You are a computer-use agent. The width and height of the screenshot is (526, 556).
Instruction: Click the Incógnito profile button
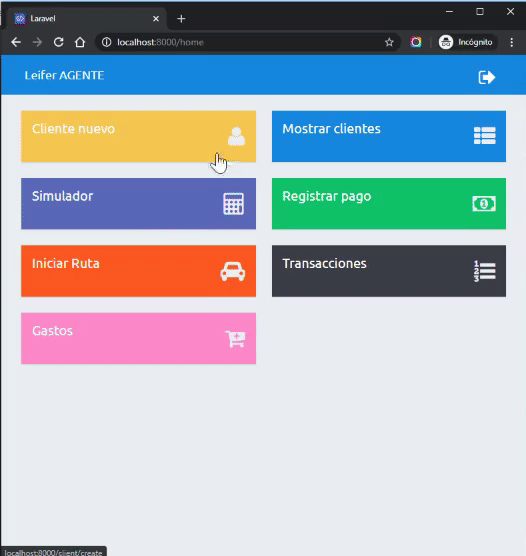[466, 42]
